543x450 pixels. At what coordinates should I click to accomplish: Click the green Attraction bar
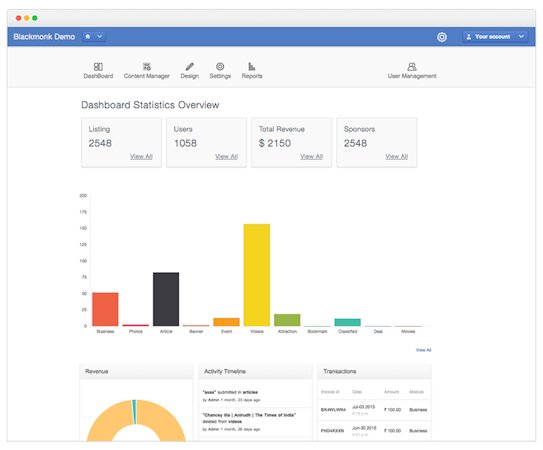point(287,320)
